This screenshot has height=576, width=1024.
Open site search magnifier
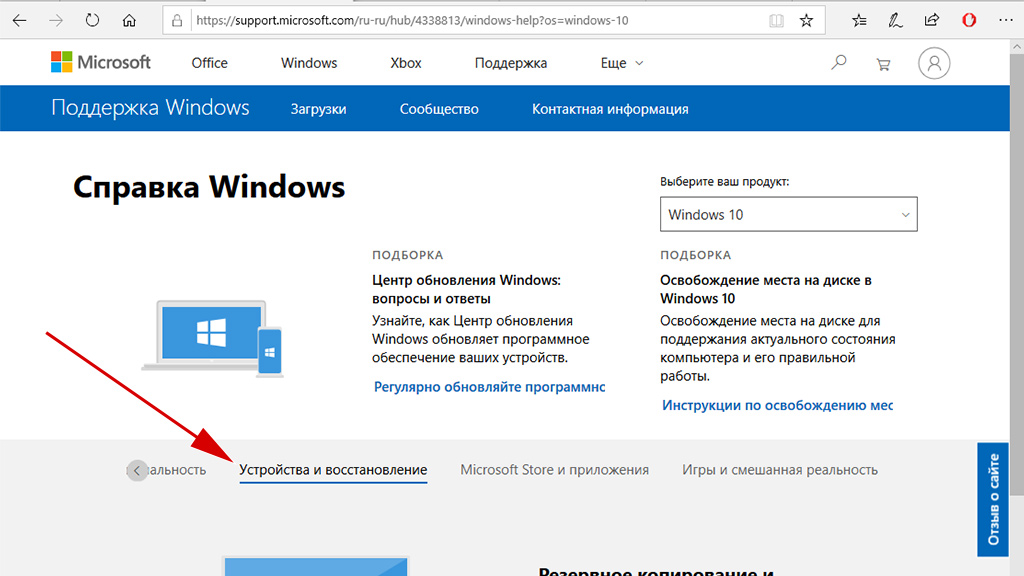pos(839,63)
